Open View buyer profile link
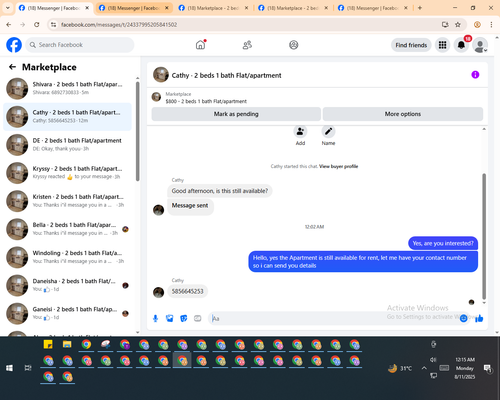This screenshot has width=500, height=400. [338, 166]
